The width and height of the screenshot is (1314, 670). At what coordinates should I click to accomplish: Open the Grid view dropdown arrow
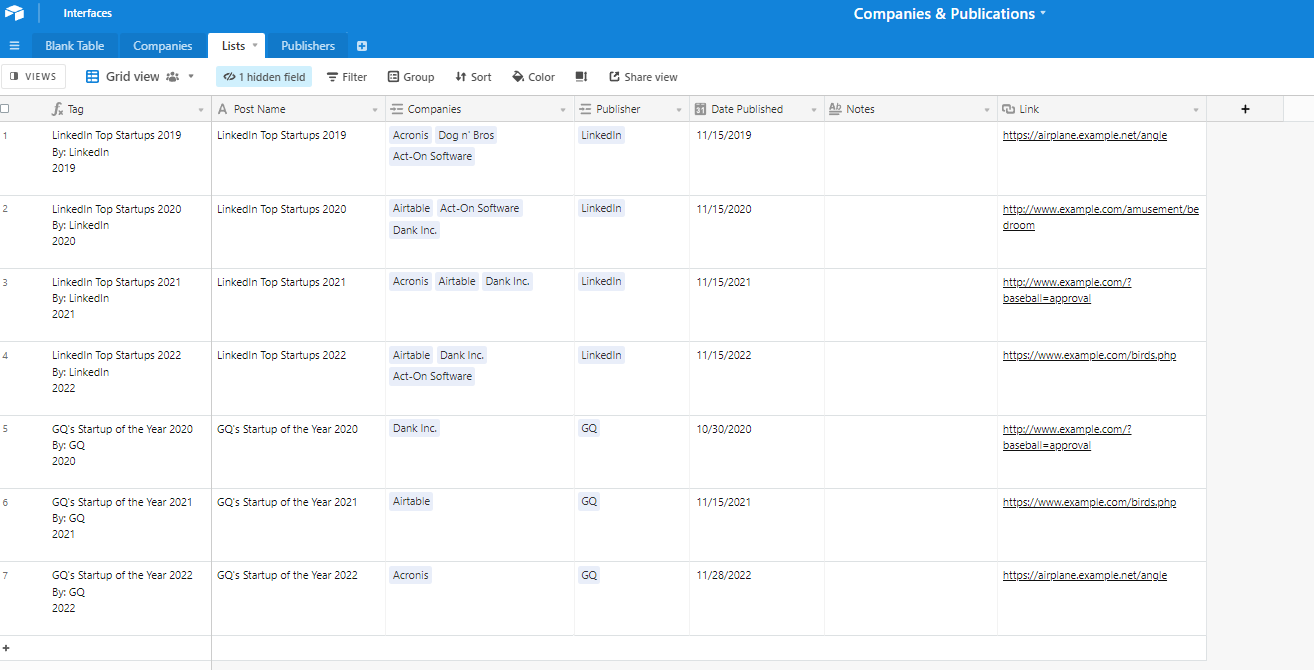[x=191, y=77]
